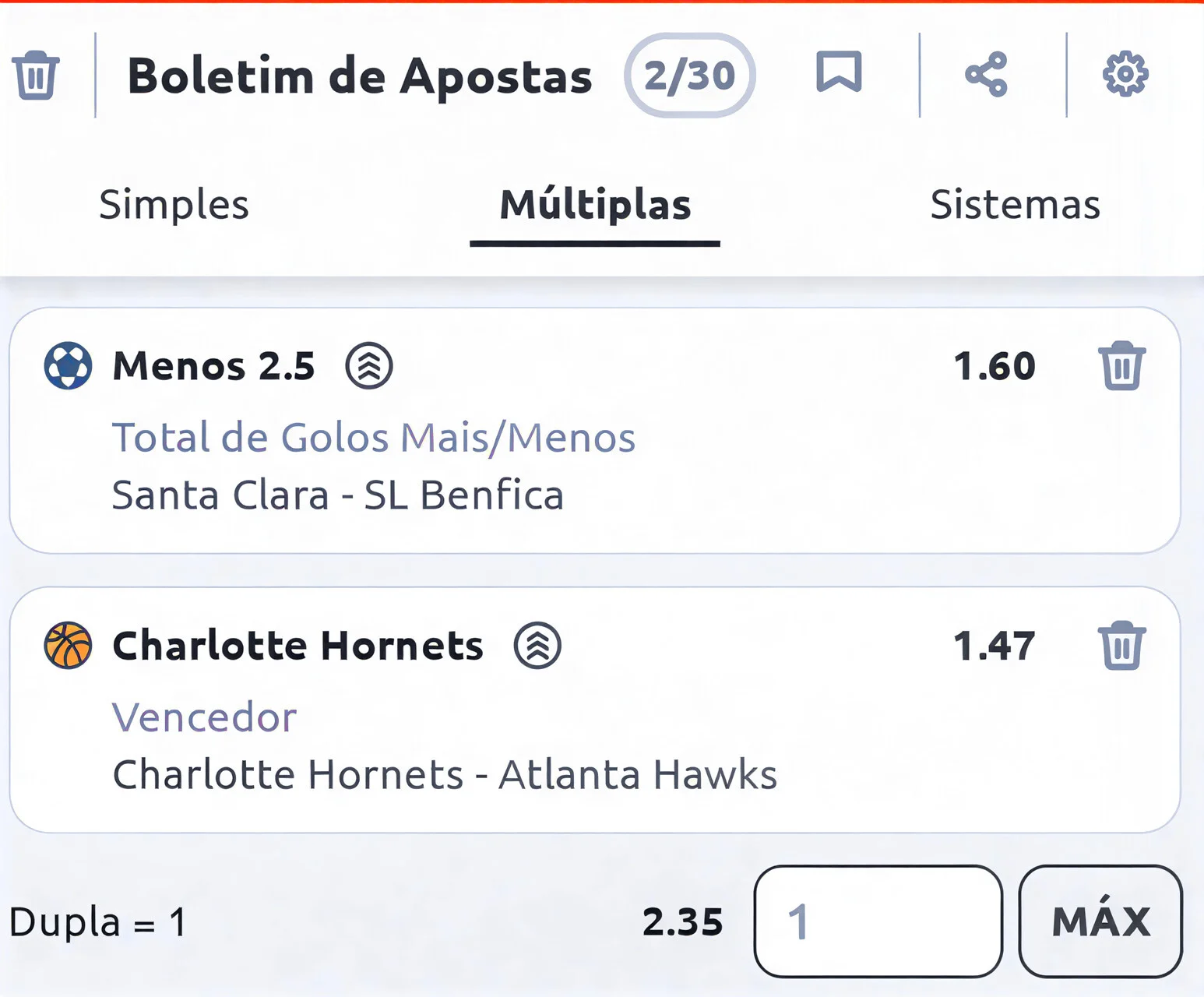Share the bet slip
Screen dimensions: 1204x997
(986, 75)
